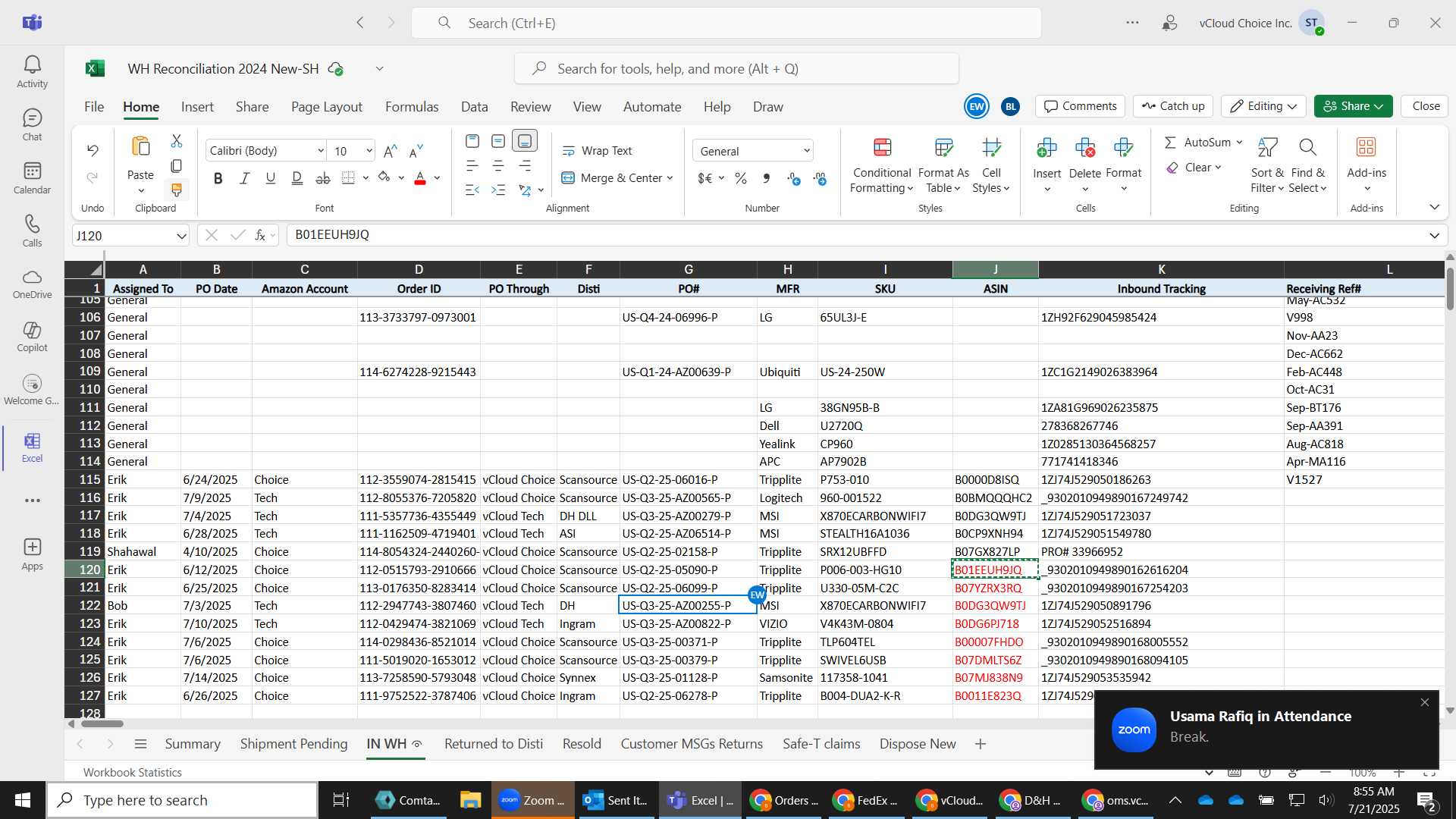Select the Format Painter icon
Screen dimensions: 1456x819
177,190
